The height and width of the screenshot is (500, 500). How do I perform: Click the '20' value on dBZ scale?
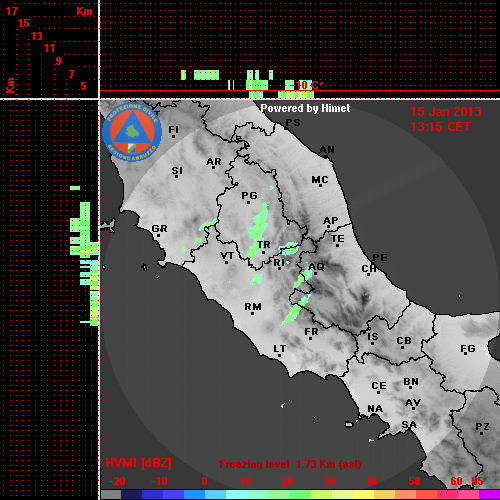click(x=287, y=481)
